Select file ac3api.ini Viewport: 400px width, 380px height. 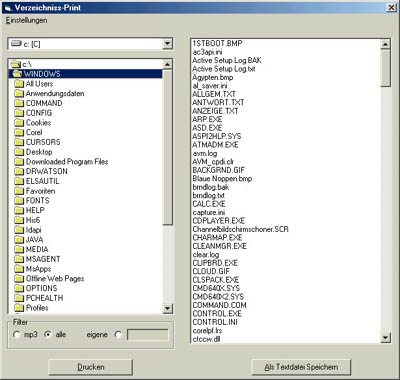(207, 52)
